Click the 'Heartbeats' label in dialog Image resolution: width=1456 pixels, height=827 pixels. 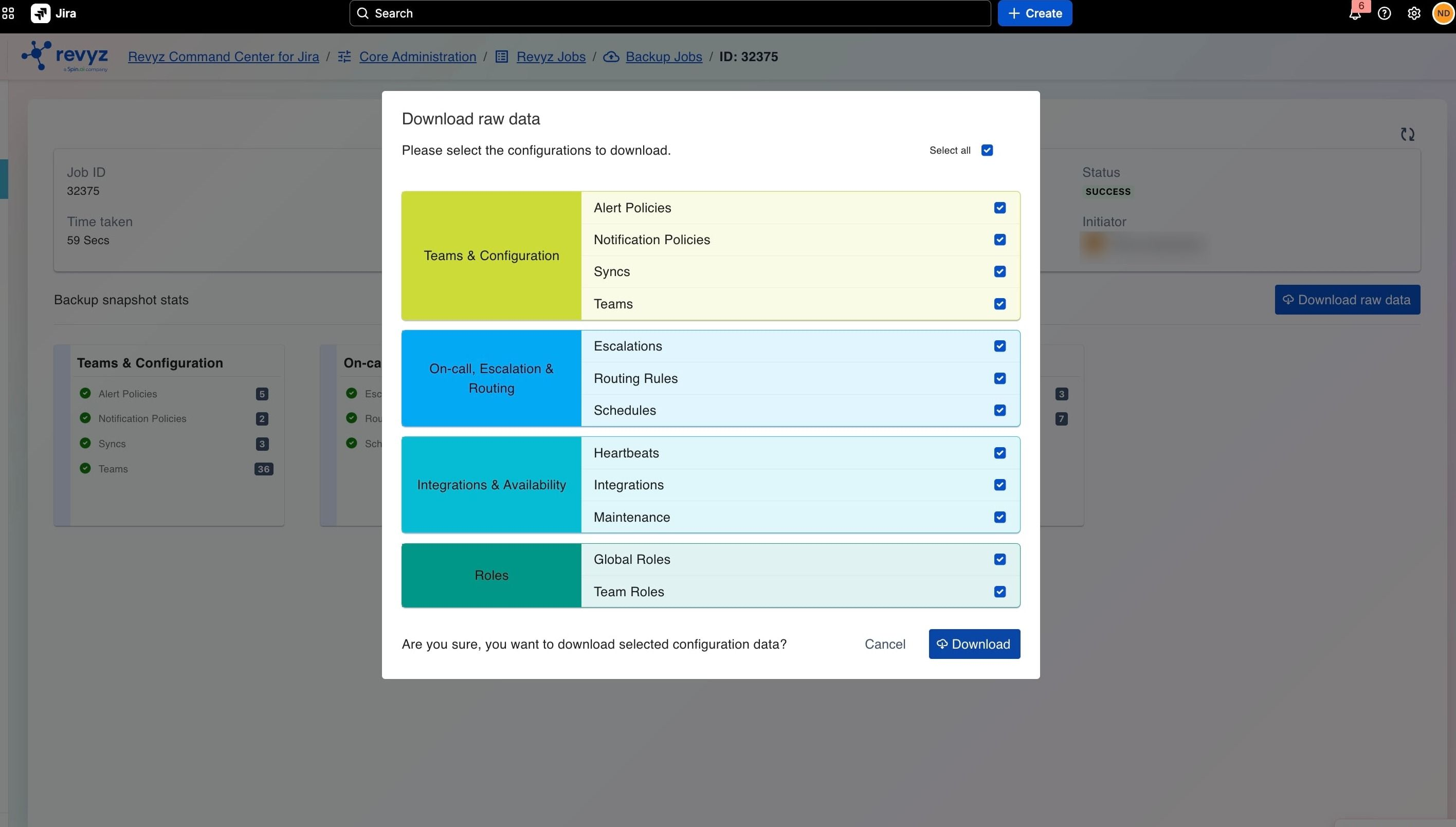(626, 453)
